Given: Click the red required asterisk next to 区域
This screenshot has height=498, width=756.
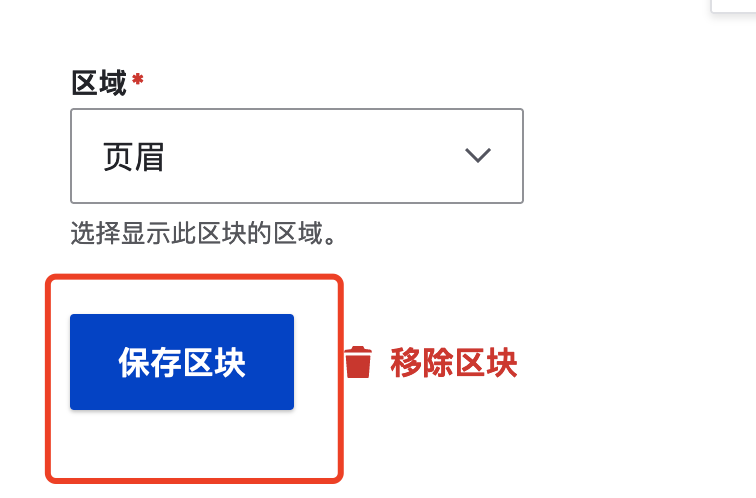Looking at the screenshot, I should 138,79.
